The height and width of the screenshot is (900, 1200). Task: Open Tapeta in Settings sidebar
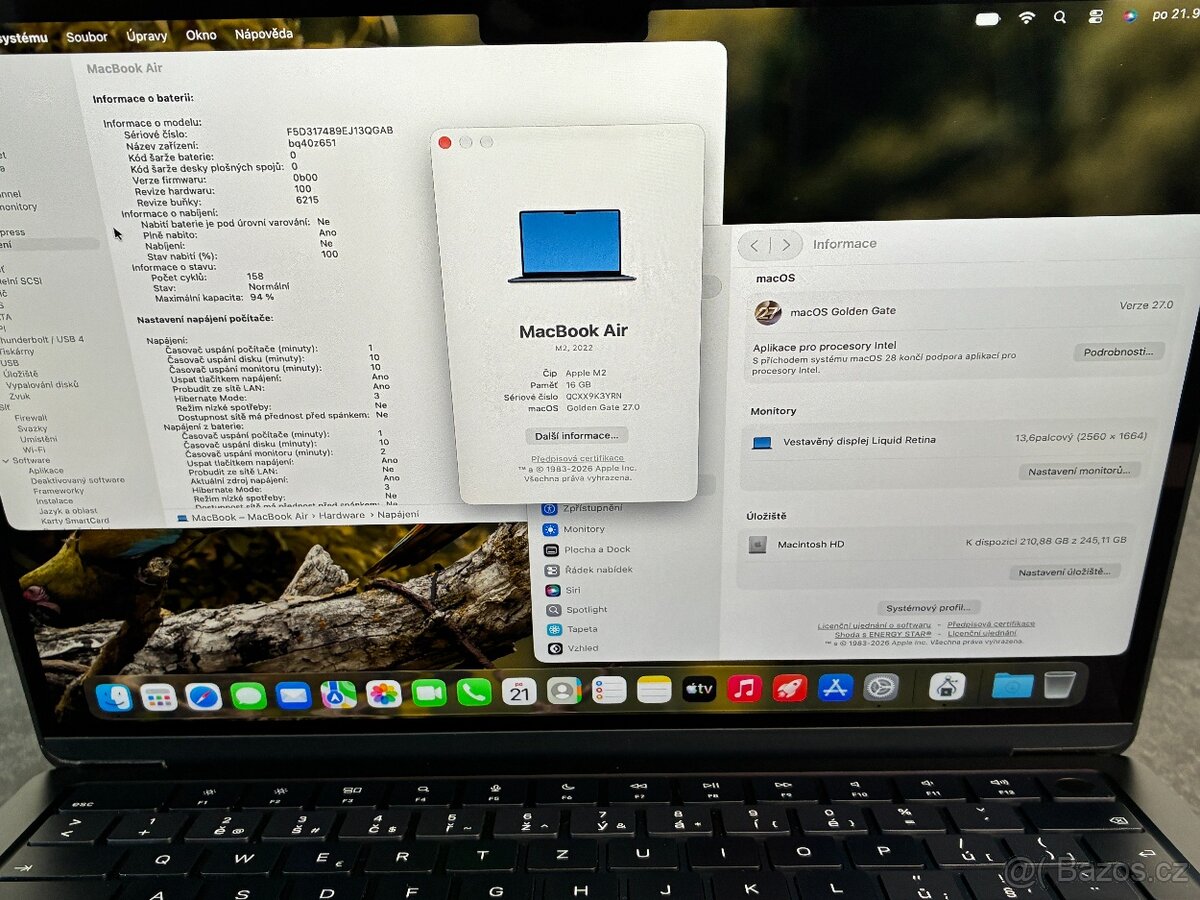tap(582, 629)
